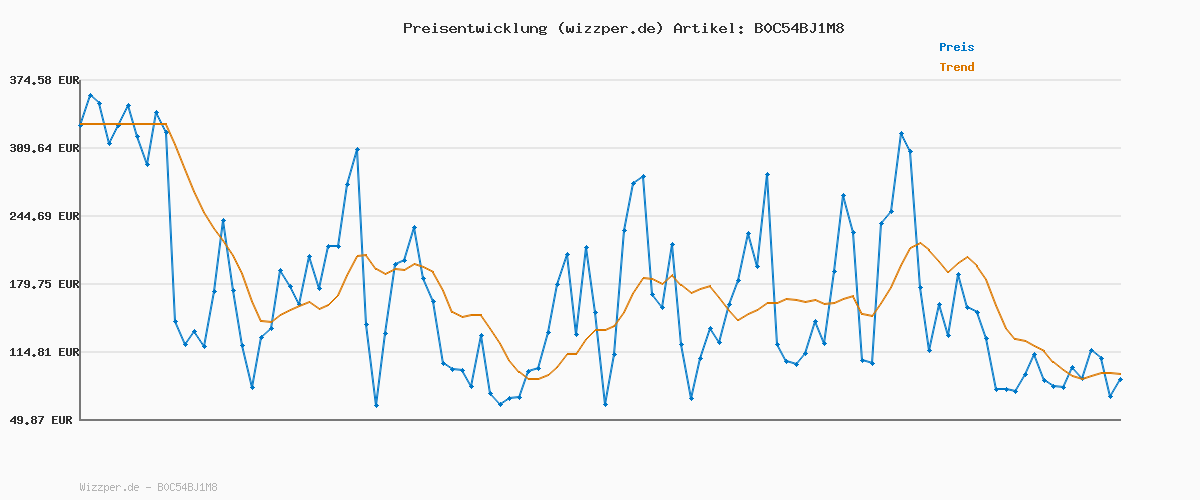
Task: Click the 374.58 EUR axis label
Action: click(x=42, y=80)
